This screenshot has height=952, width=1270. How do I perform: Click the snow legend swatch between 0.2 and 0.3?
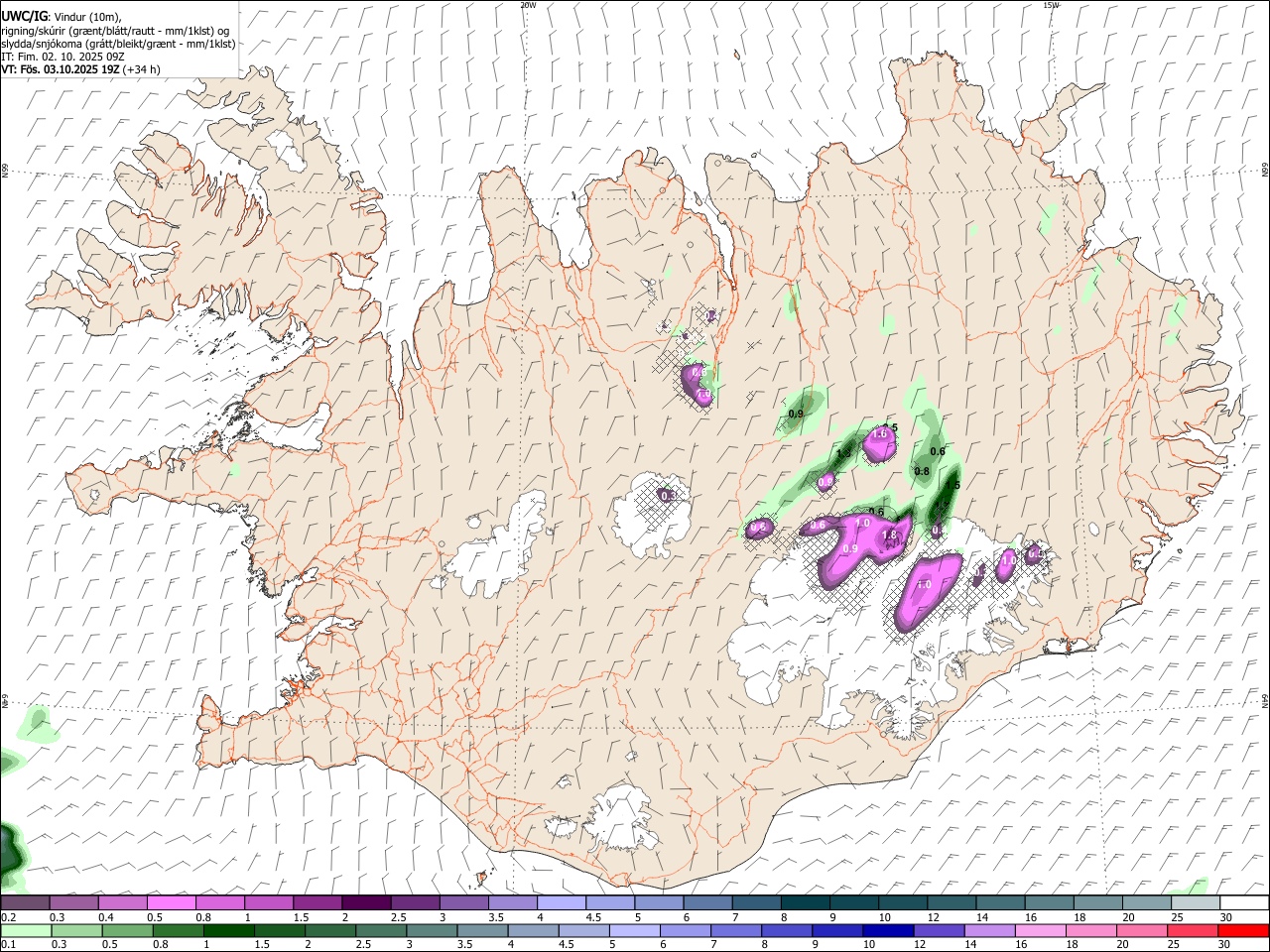pos(25,903)
